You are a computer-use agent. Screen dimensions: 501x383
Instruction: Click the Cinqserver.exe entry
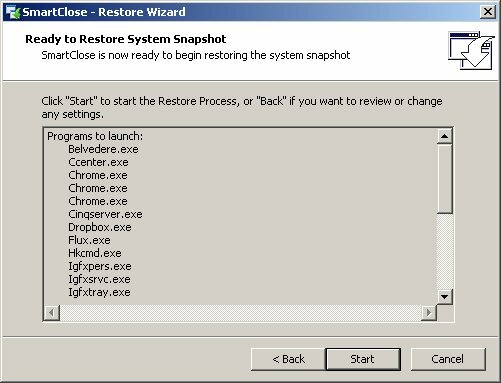pyautogui.click(x=105, y=214)
